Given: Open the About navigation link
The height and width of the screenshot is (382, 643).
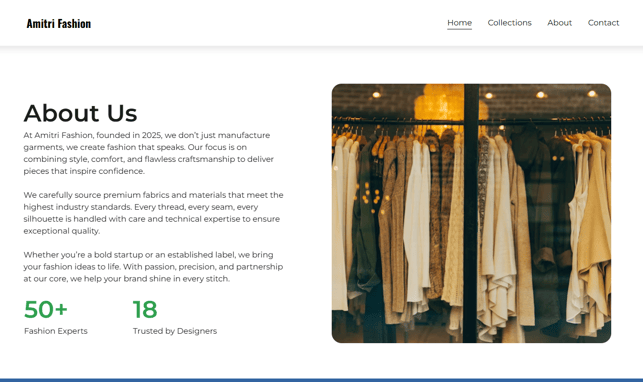Looking at the screenshot, I should pyautogui.click(x=559, y=23).
